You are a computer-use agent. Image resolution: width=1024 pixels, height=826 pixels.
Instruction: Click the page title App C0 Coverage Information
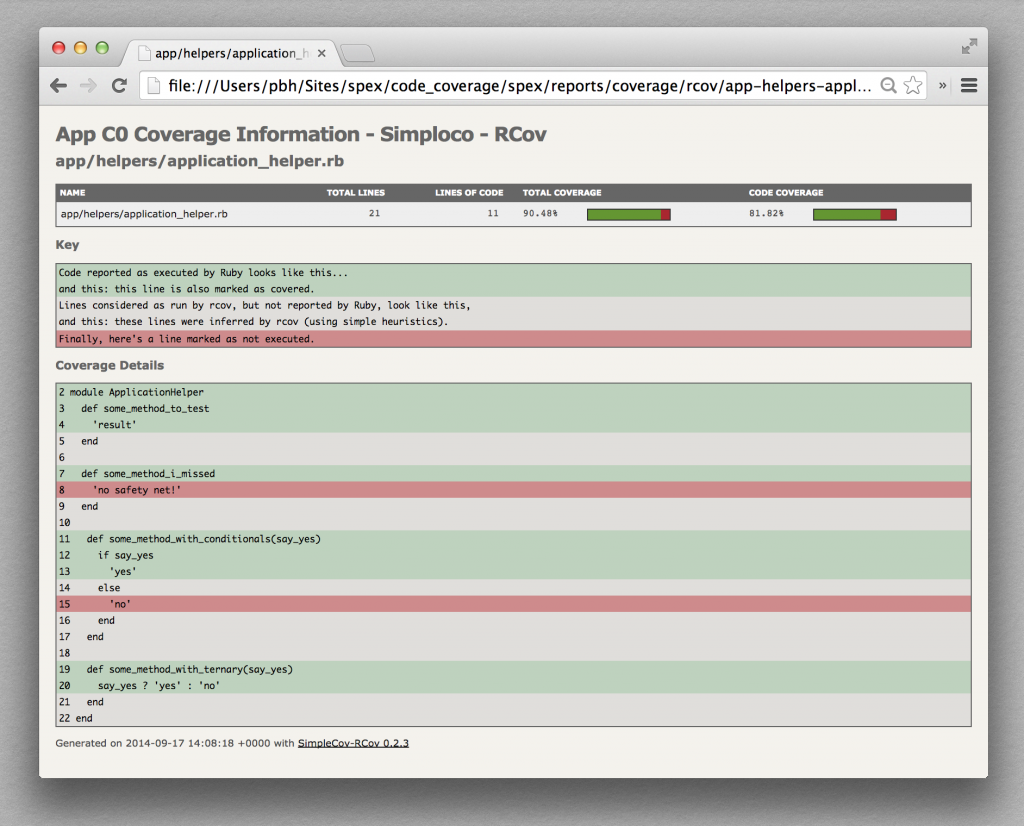301,135
